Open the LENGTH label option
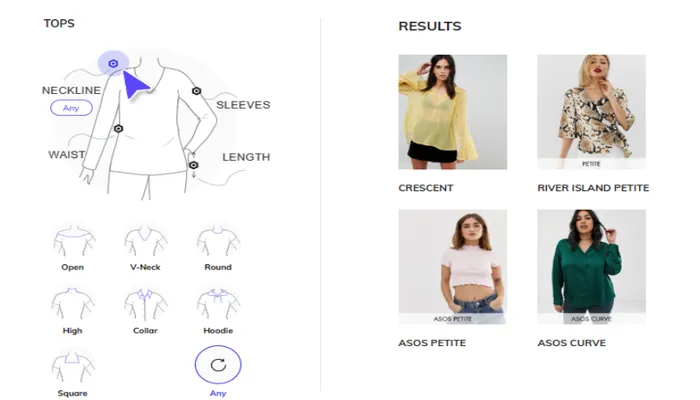This screenshot has width=700, height=400. tap(246, 157)
